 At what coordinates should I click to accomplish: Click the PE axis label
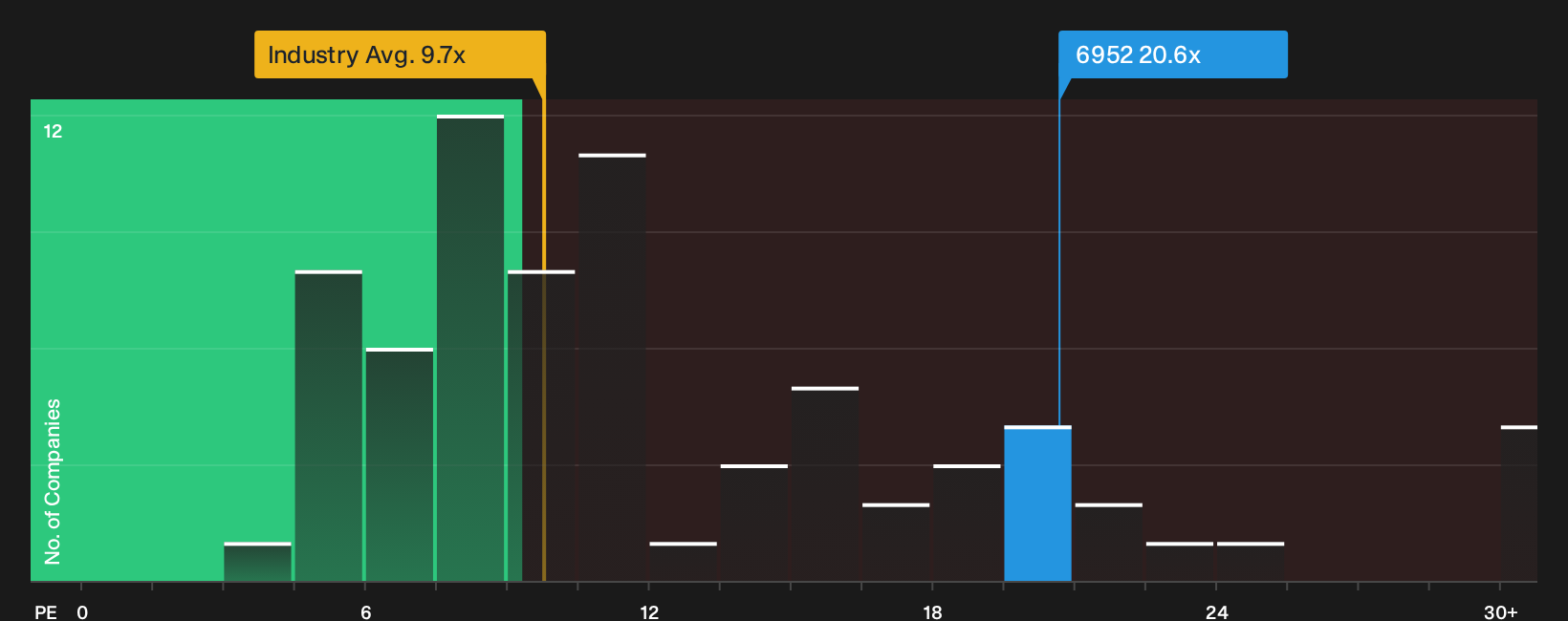(x=46, y=611)
